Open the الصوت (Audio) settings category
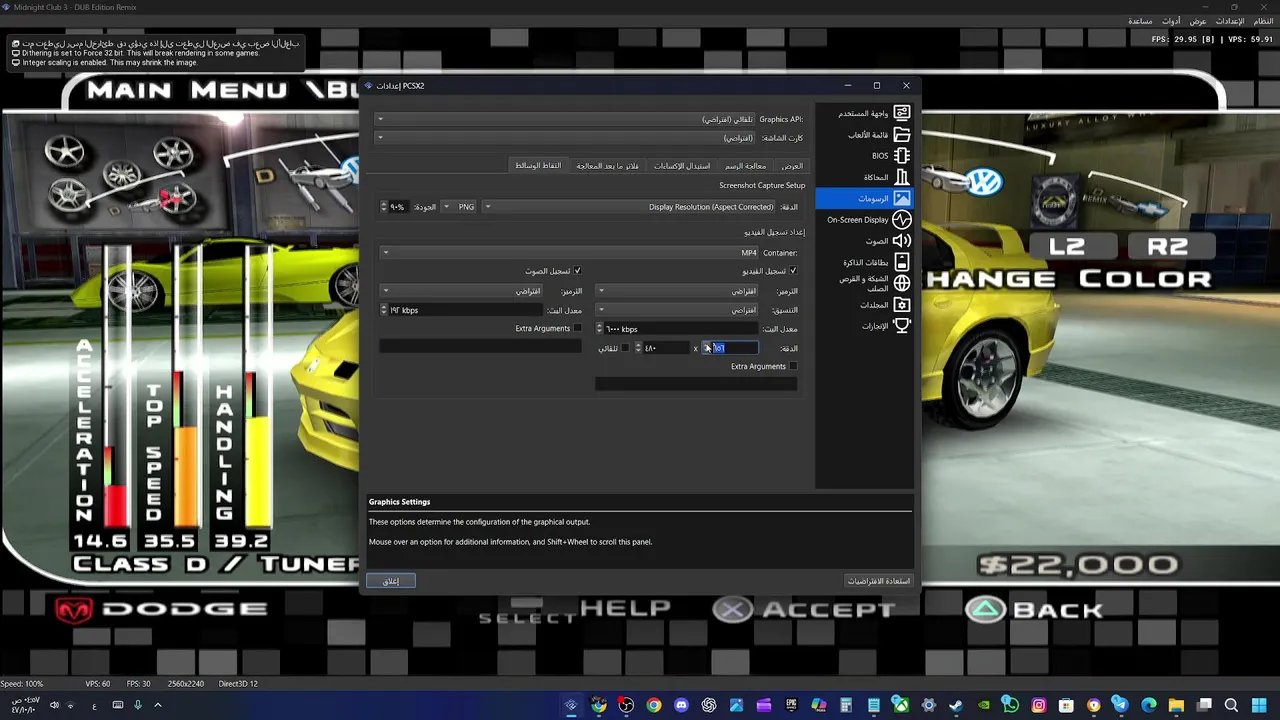Image resolution: width=1280 pixels, height=720 pixels. [x=866, y=241]
